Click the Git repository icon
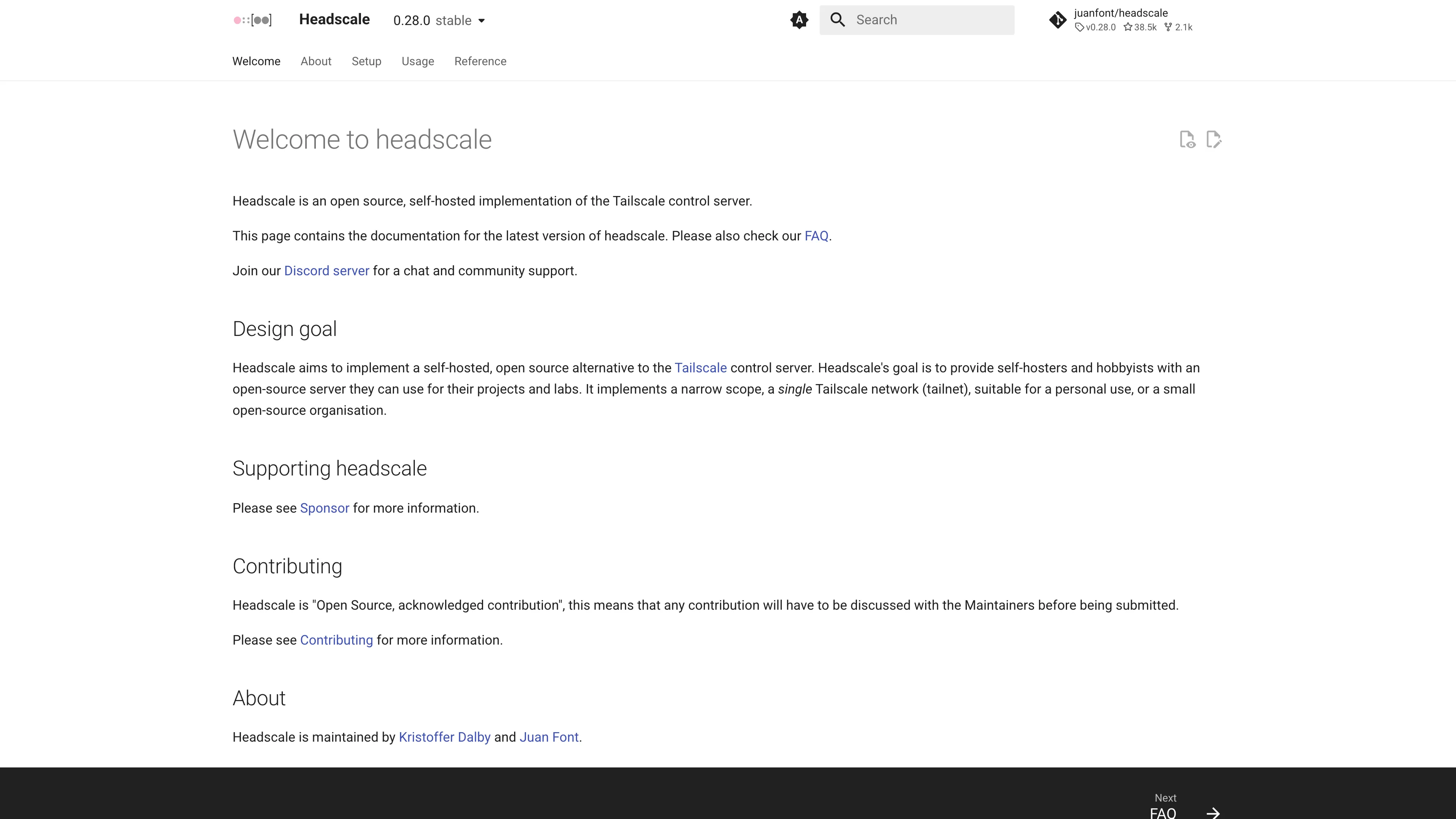Screen dimensions: 1456x819 (x=1057, y=20)
